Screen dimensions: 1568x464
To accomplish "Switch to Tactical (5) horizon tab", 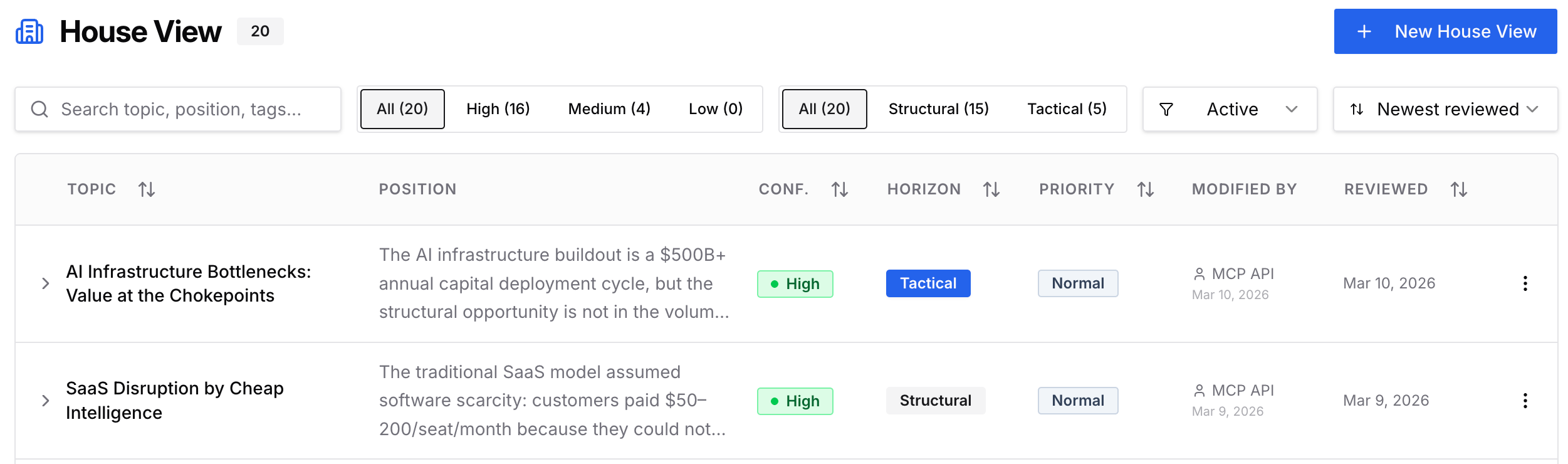I will (x=1067, y=109).
